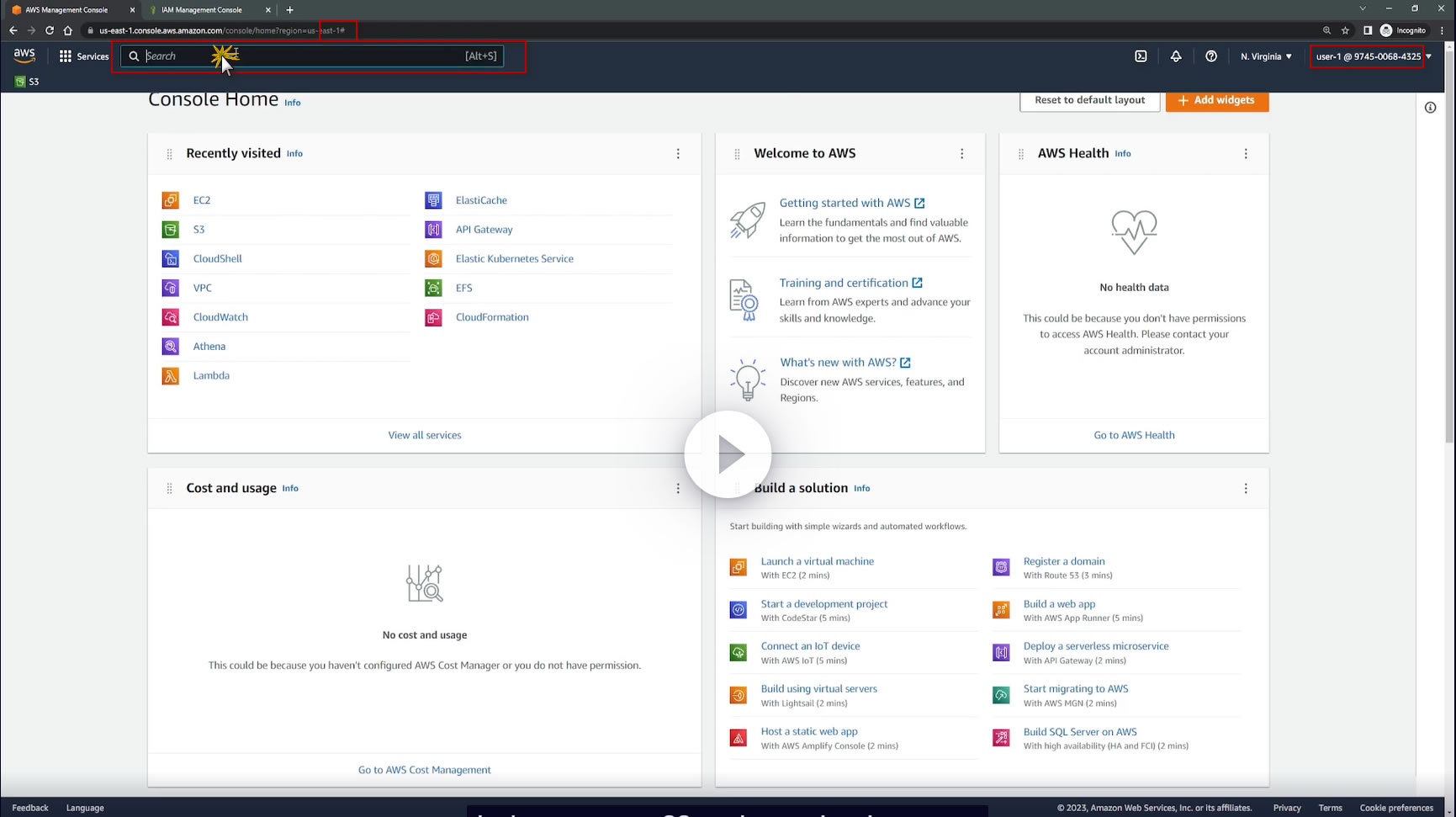Open a new browser tab
Viewport: 1456px width, 817px height.
290,10
